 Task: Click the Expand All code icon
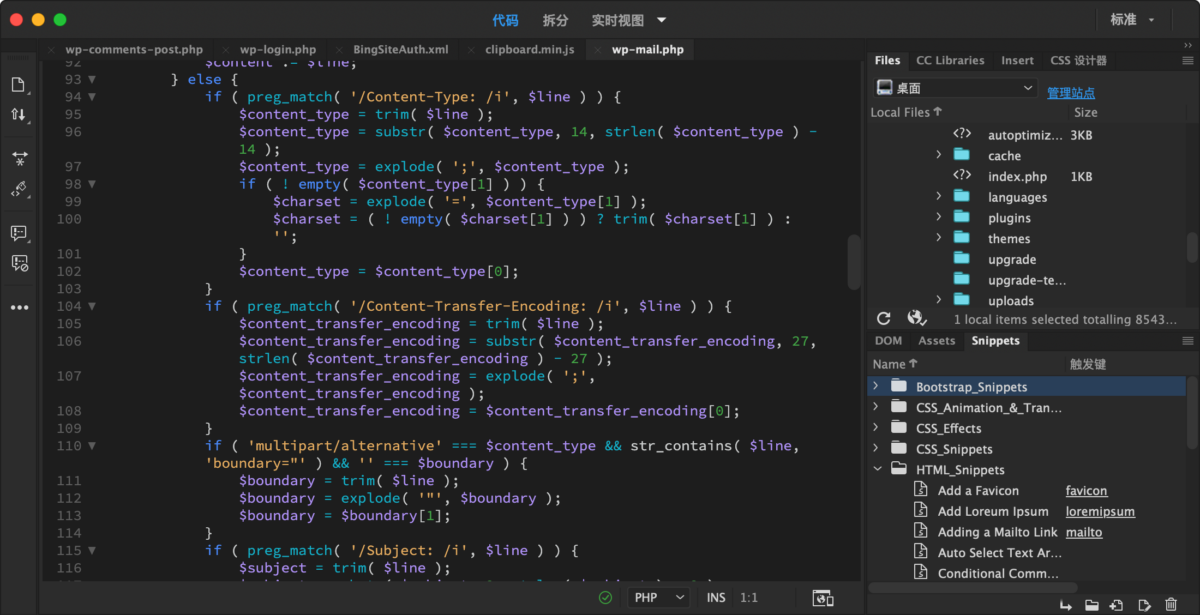[x=19, y=159]
